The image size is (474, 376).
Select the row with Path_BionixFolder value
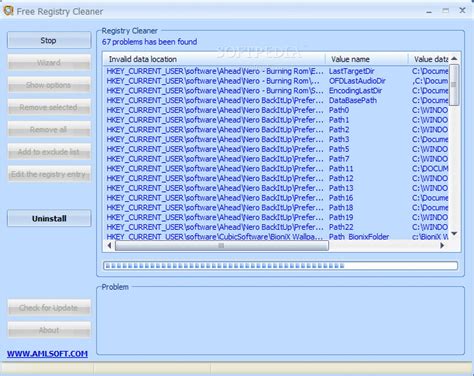[x=277, y=236]
